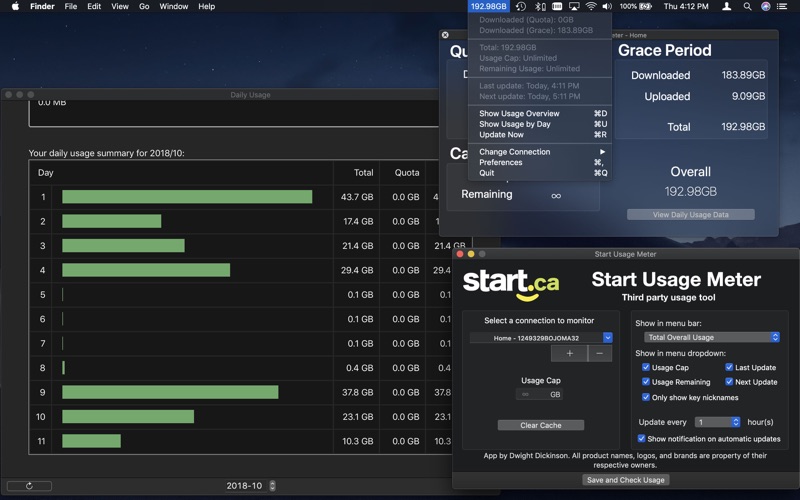This screenshot has height=500, width=800.
Task: Close the usage overview panel
Action: coord(445,35)
